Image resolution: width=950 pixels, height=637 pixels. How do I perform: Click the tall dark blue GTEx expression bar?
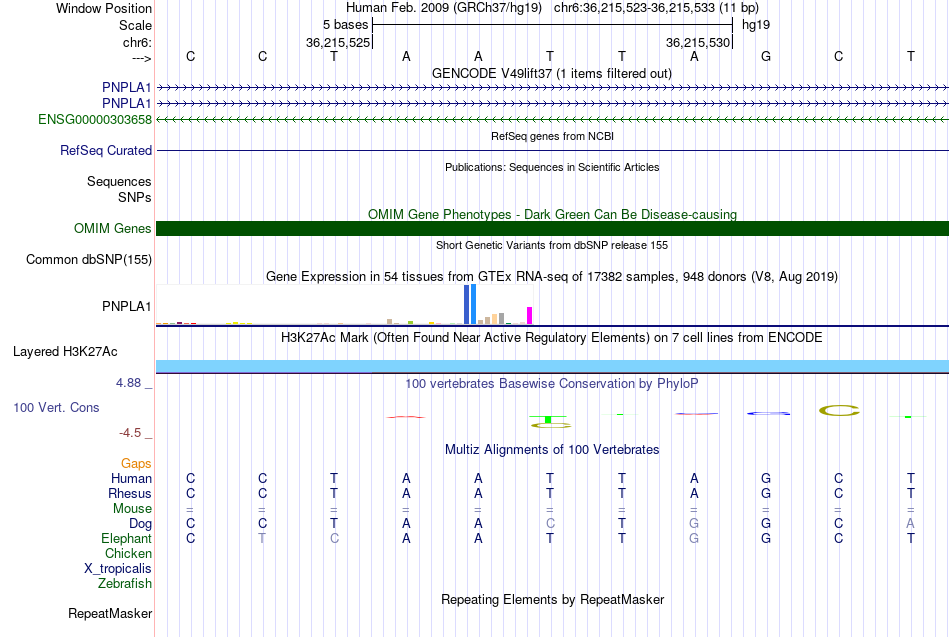(x=467, y=304)
